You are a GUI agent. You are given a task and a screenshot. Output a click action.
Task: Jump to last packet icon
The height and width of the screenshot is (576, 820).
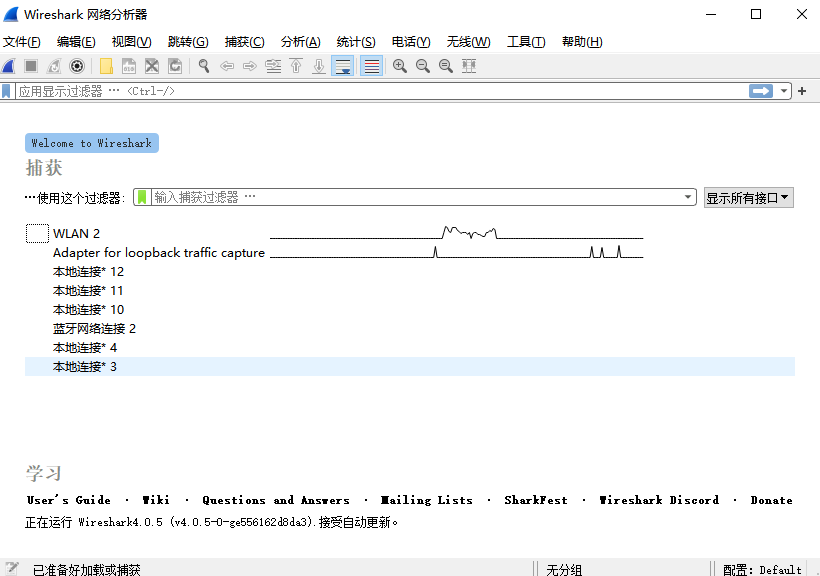(x=319, y=66)
